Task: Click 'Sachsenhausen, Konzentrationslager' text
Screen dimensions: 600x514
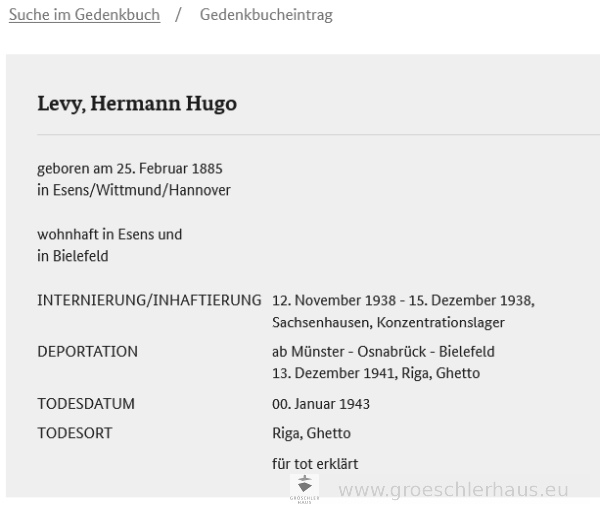Action: click(388, 322)
